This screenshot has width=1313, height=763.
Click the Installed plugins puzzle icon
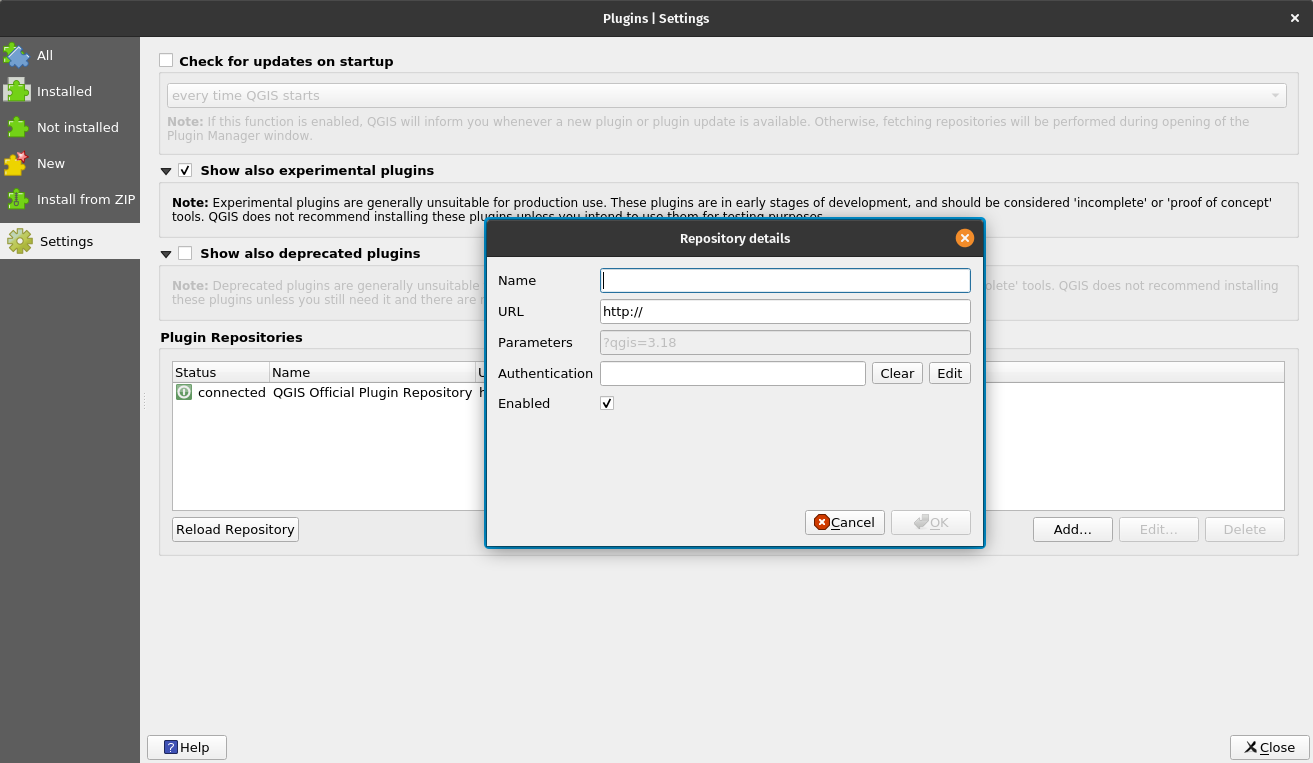pyautogui.click(x=17, y=91)
